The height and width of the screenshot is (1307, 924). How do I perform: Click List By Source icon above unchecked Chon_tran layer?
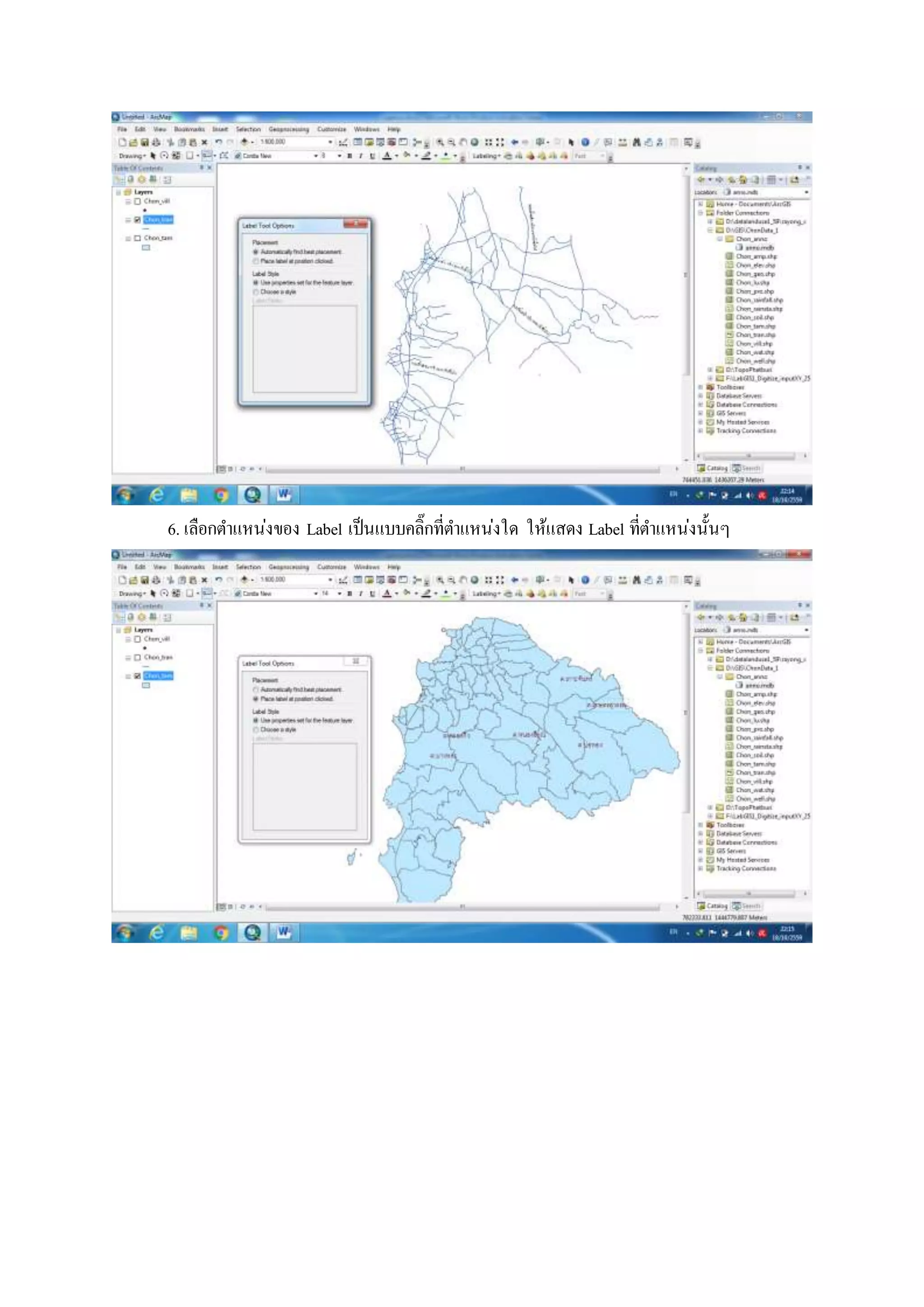pos(130,618)
